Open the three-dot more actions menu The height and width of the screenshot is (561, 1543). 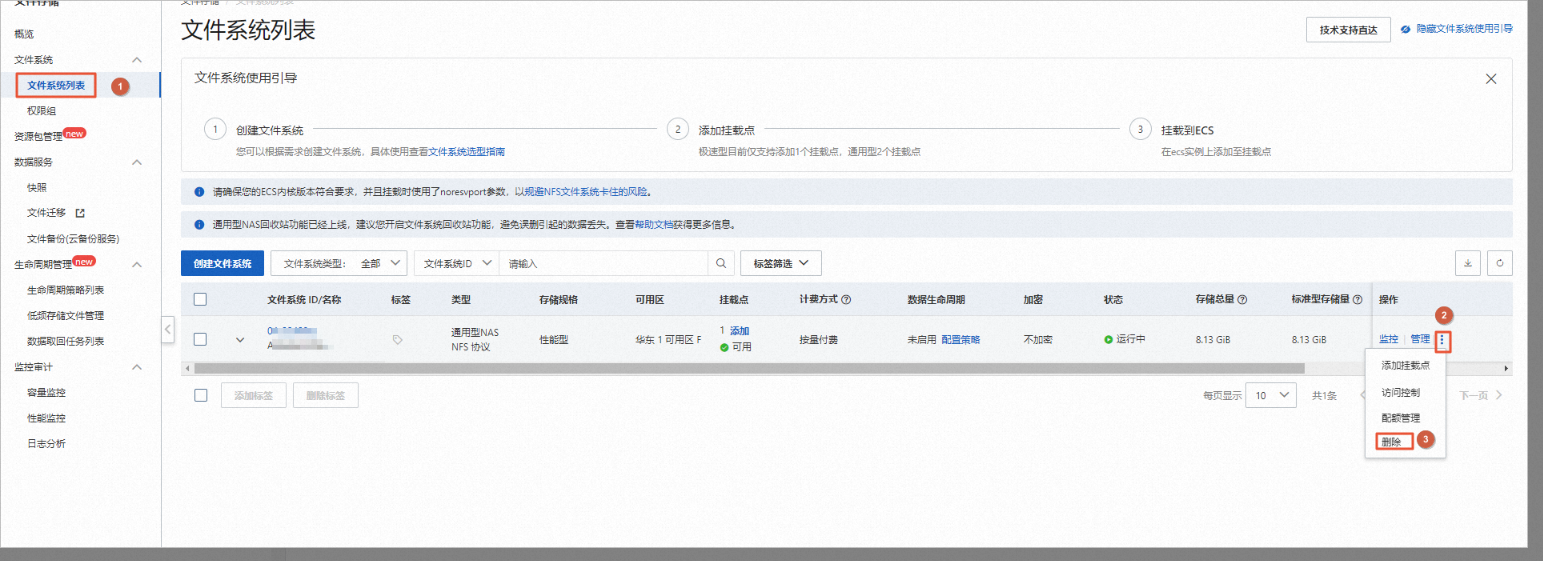(x=1443, y=341)
